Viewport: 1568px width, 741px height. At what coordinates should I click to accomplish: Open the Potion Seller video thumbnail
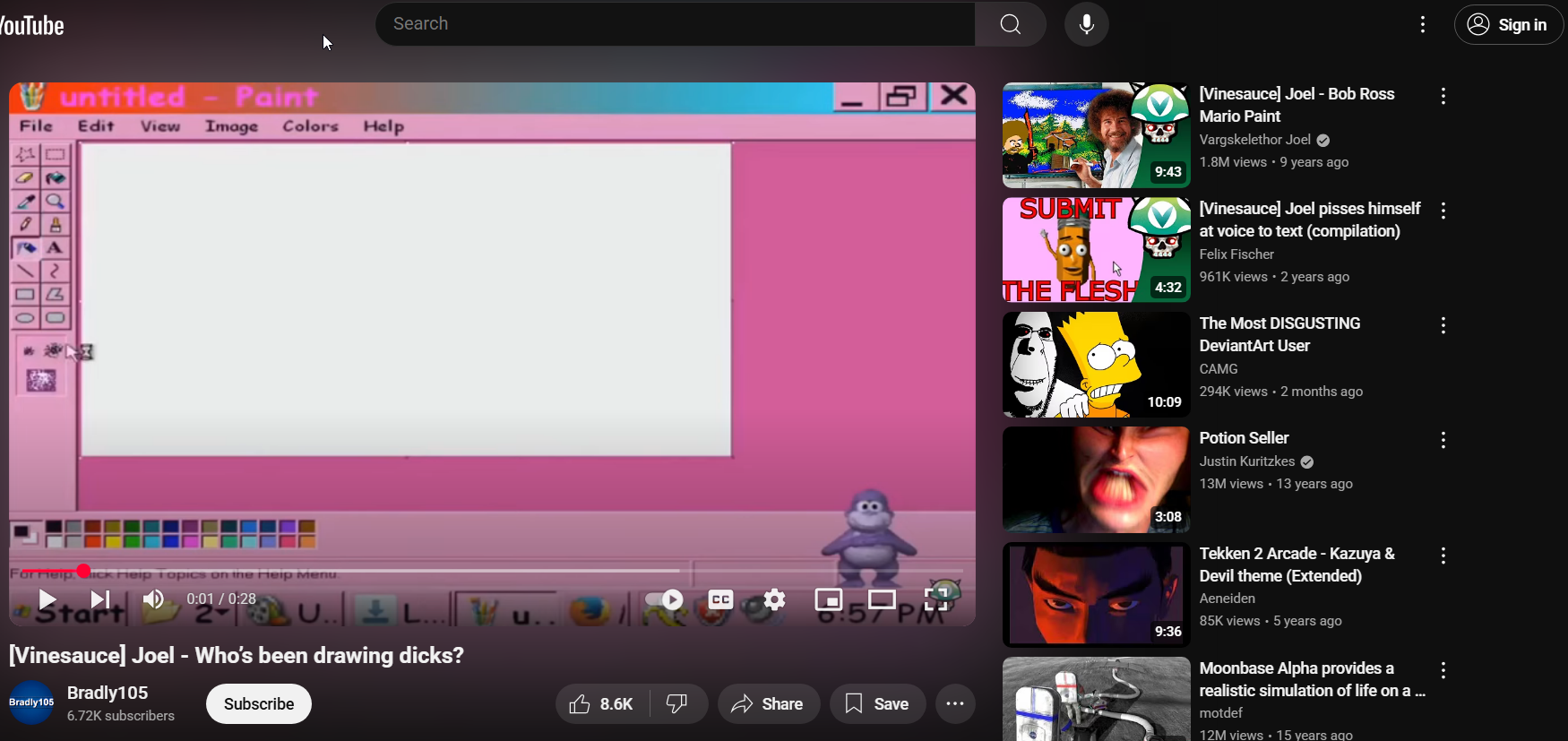pos(1097,479)
